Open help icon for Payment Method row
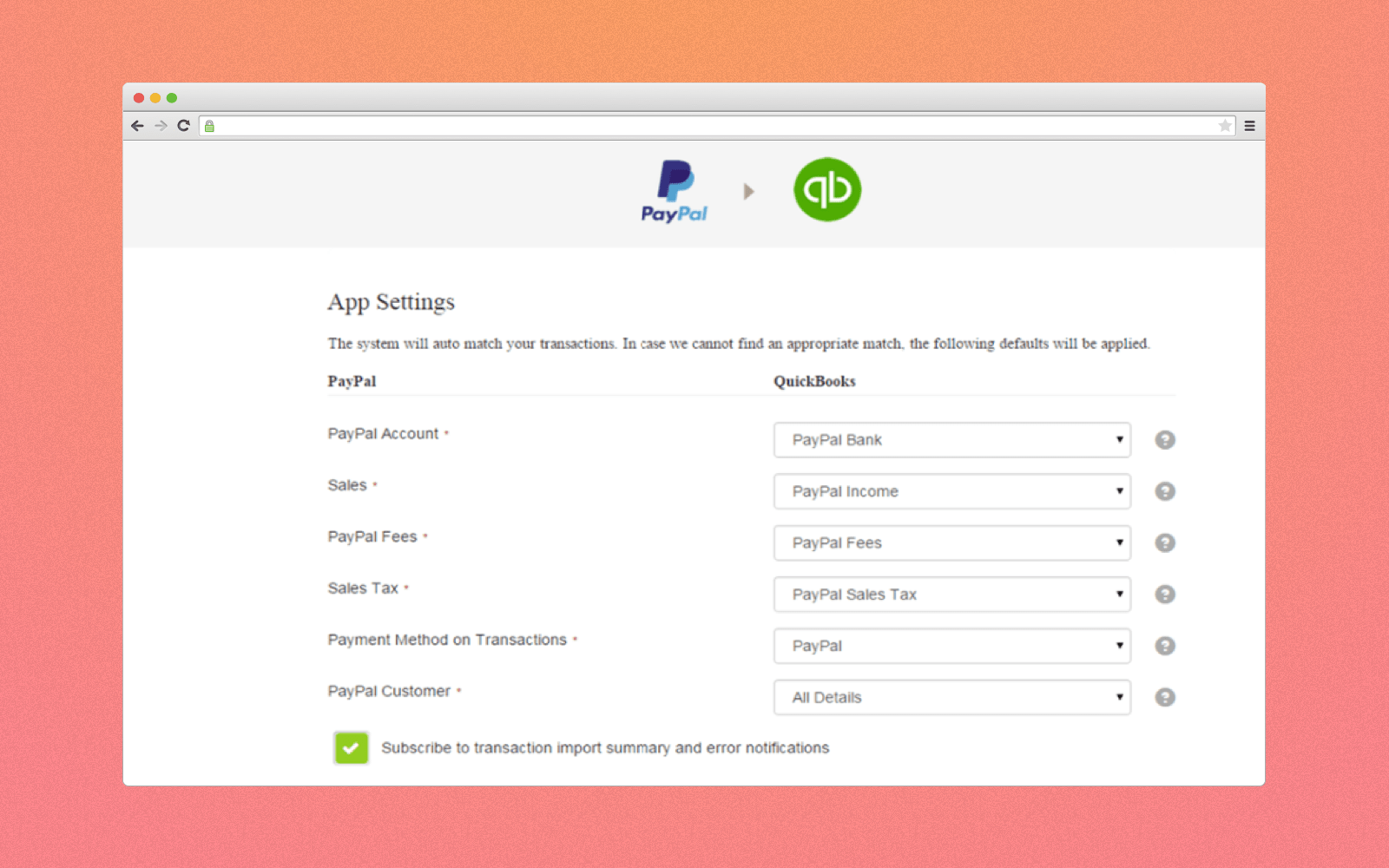The image size is (1389, 868). (x=1165, y=646)
